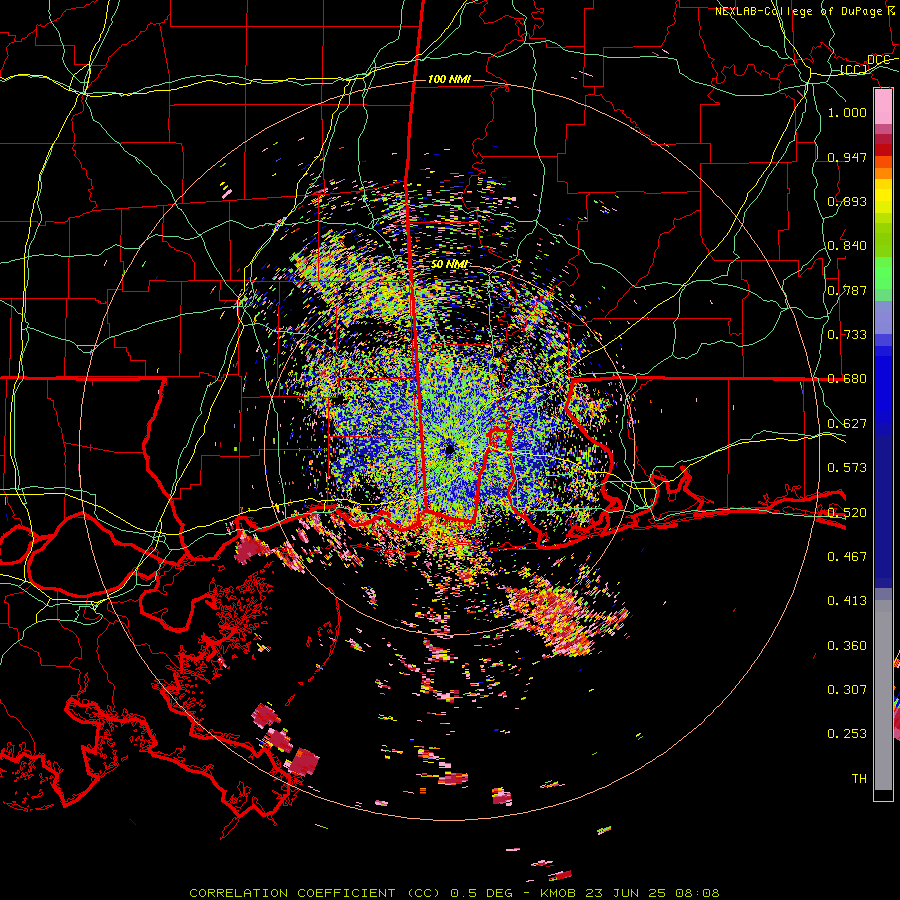Click the 0.307 scale value
Viewport: 900px width, 900px height.
[847, 690]
